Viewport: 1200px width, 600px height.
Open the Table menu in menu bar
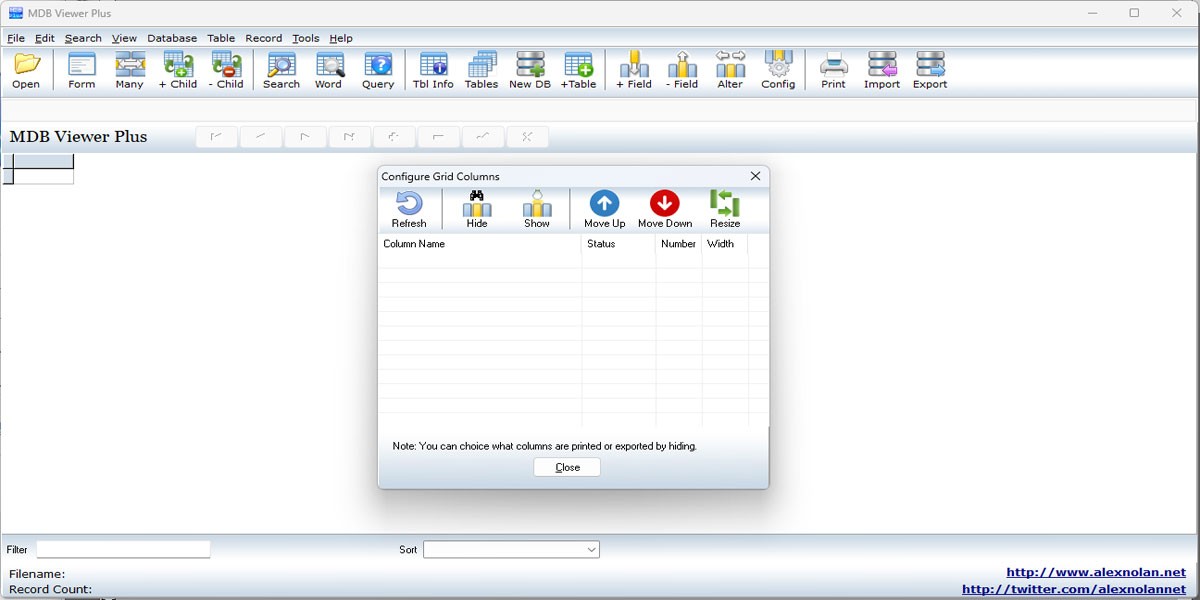[x=221, y=38]
